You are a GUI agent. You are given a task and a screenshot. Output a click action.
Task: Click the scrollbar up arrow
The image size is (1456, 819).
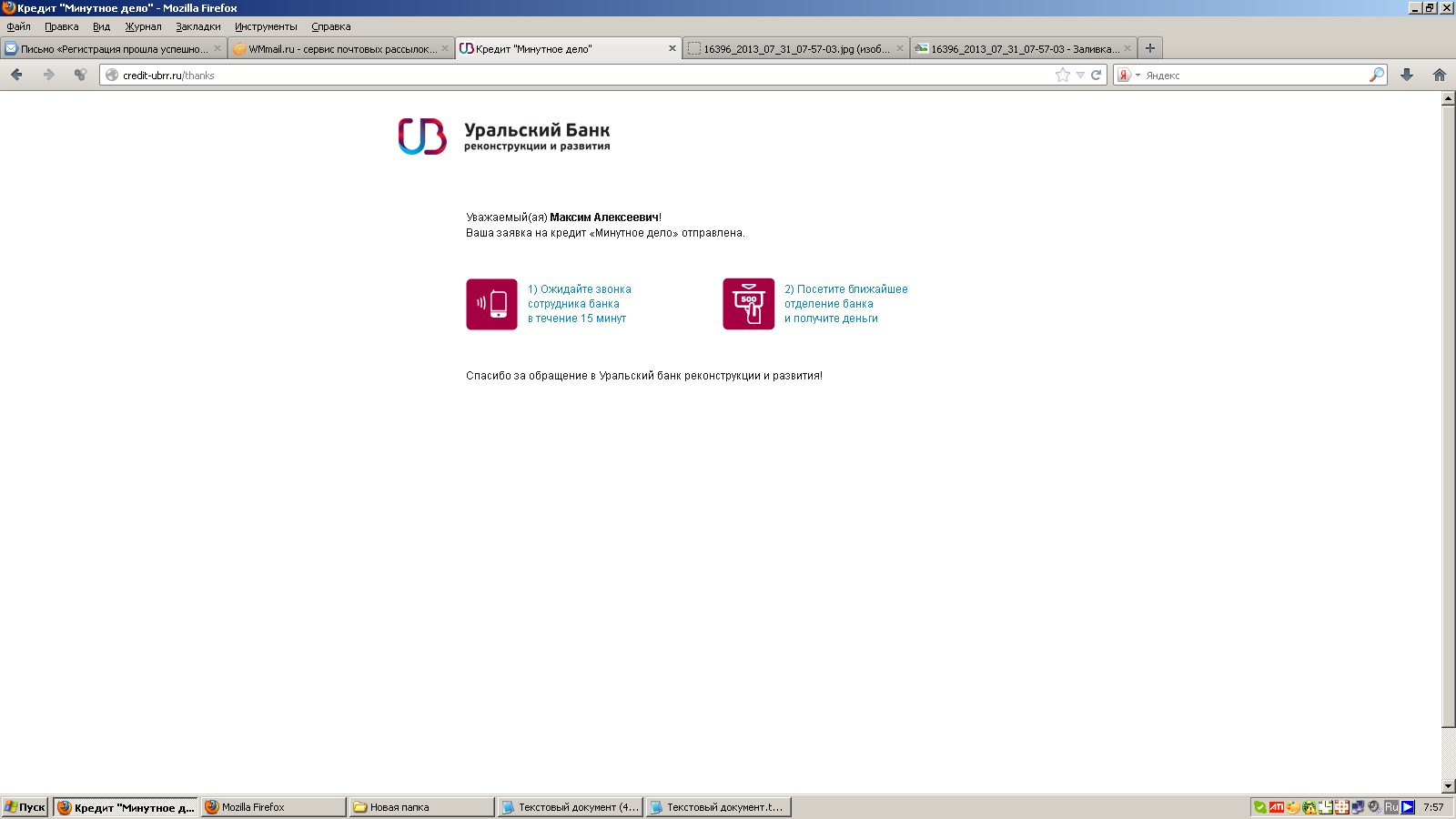point(1448,99)
